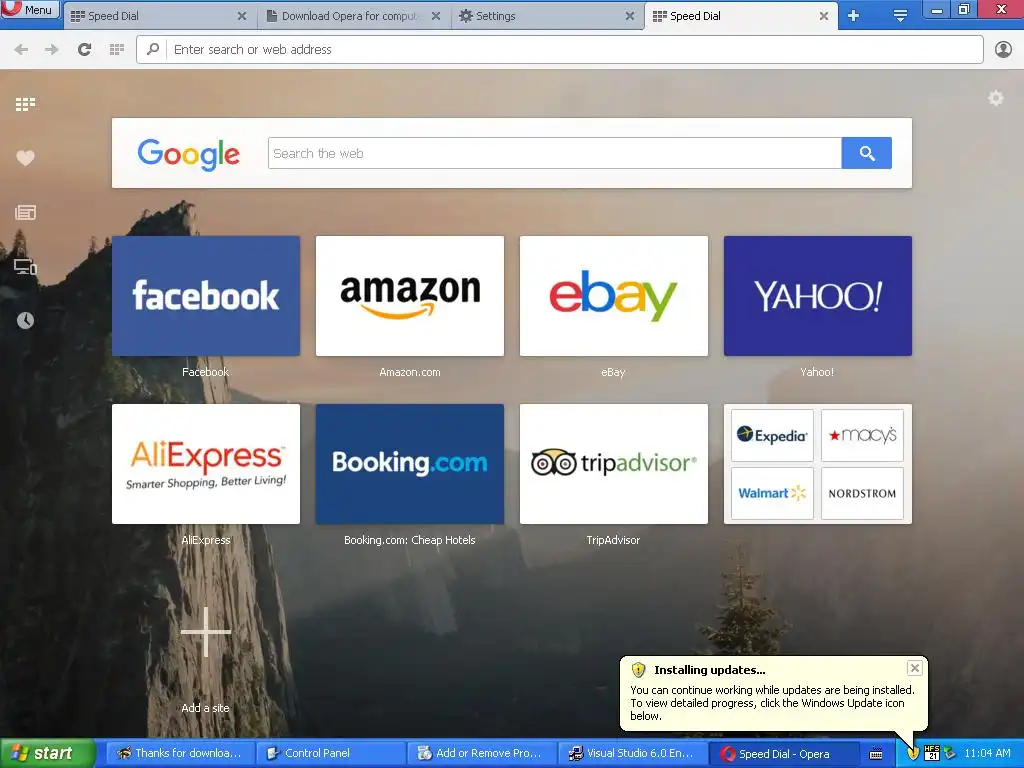1024x768 pixels.
Task: Close the Download Opera tab
Action: coord(436,16)
